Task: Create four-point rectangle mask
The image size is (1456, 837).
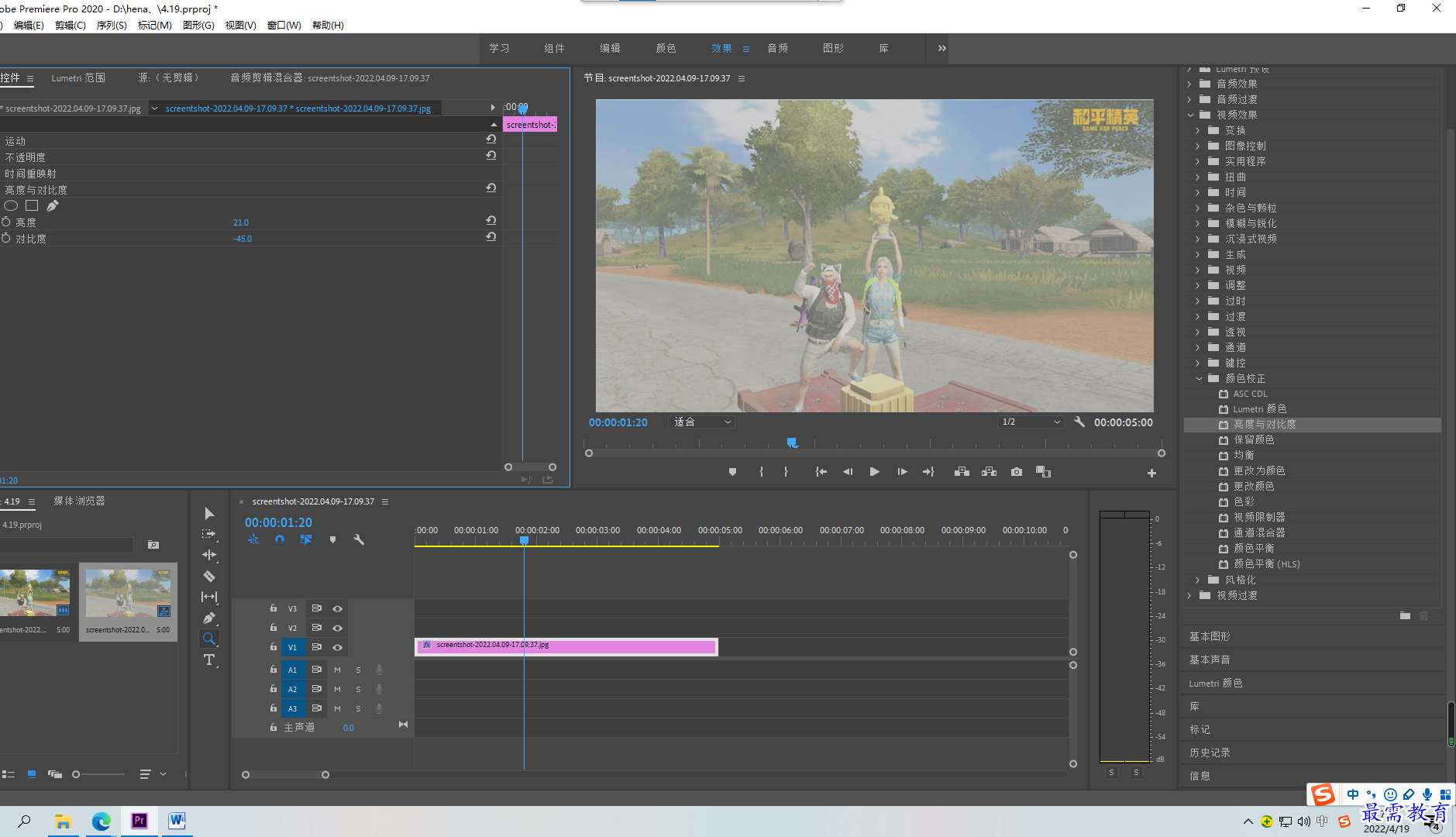Action: click(x=32, y=205)
